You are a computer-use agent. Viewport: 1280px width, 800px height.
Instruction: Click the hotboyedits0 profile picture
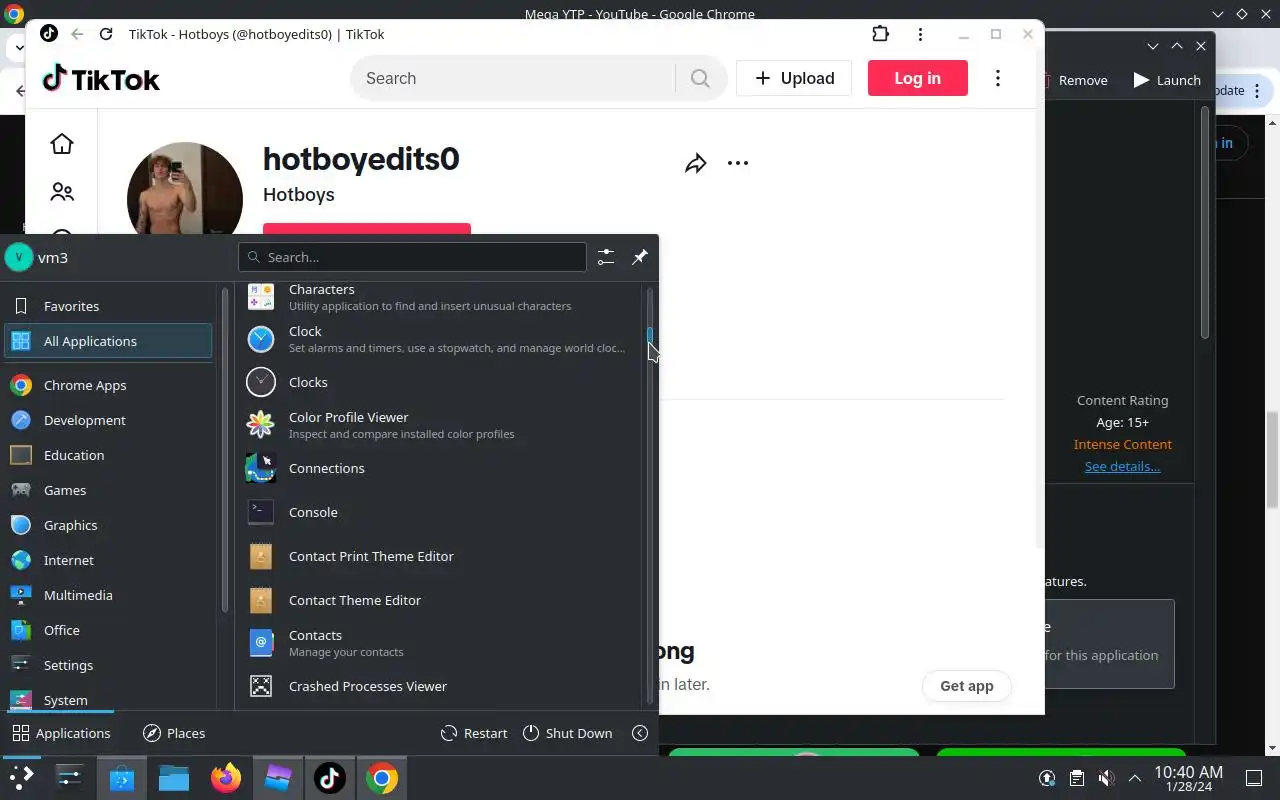[185, 190]
